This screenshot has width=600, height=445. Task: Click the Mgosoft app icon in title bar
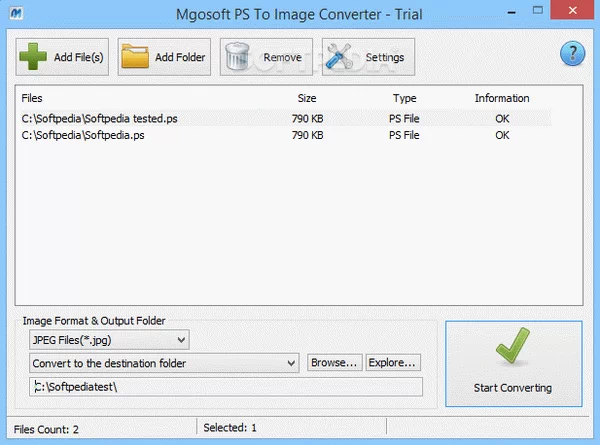click(13, 12)
